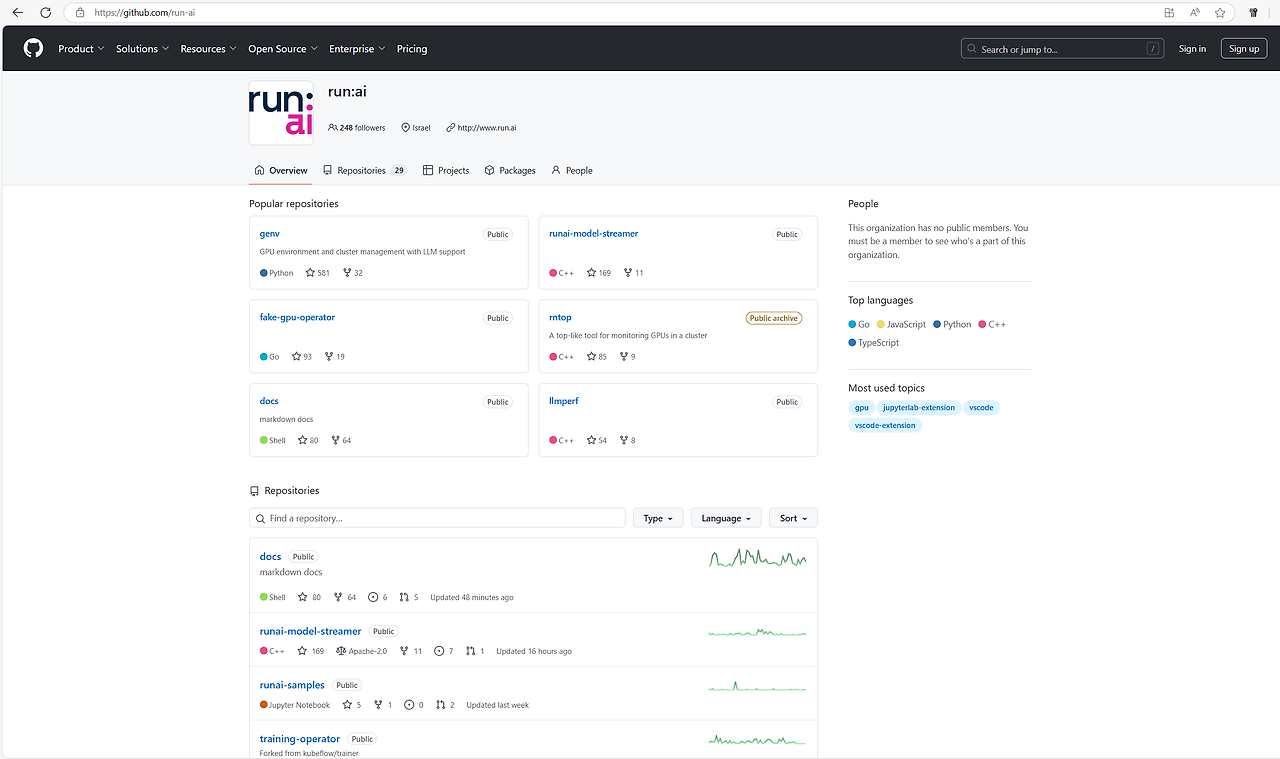1280x759 pixels.
Task: Click the docs repository activity graph
Action: (x=757, y=558)
